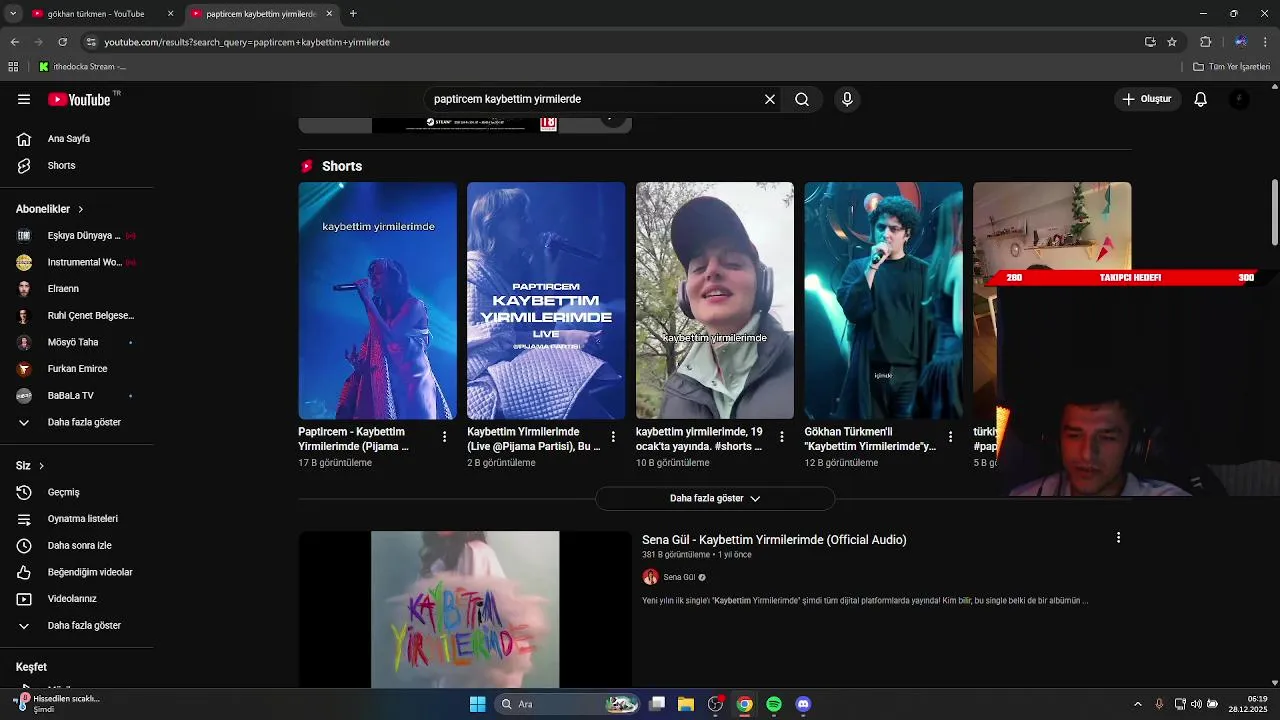Open the tab search dropdown arrow
This screenshot has height=720, width=1280.
tap(13, 14)
